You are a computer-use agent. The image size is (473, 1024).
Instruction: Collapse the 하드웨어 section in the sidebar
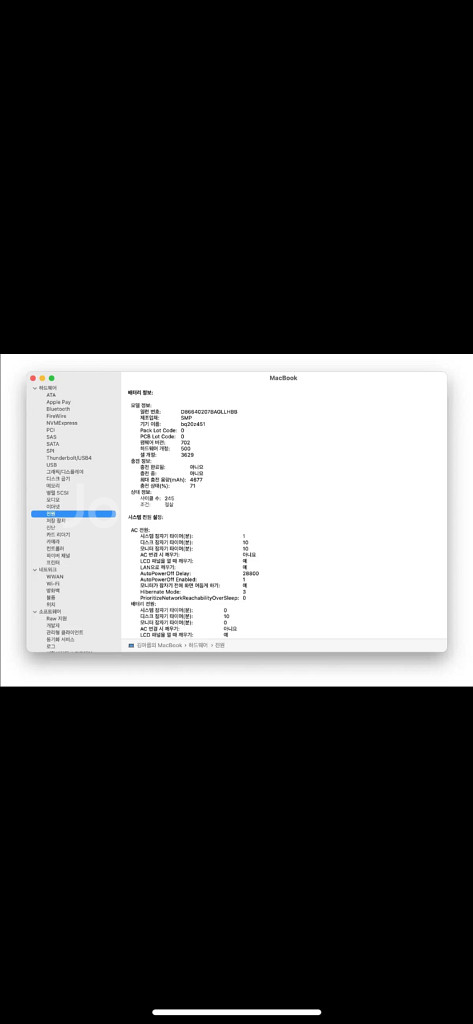point(35,388)
